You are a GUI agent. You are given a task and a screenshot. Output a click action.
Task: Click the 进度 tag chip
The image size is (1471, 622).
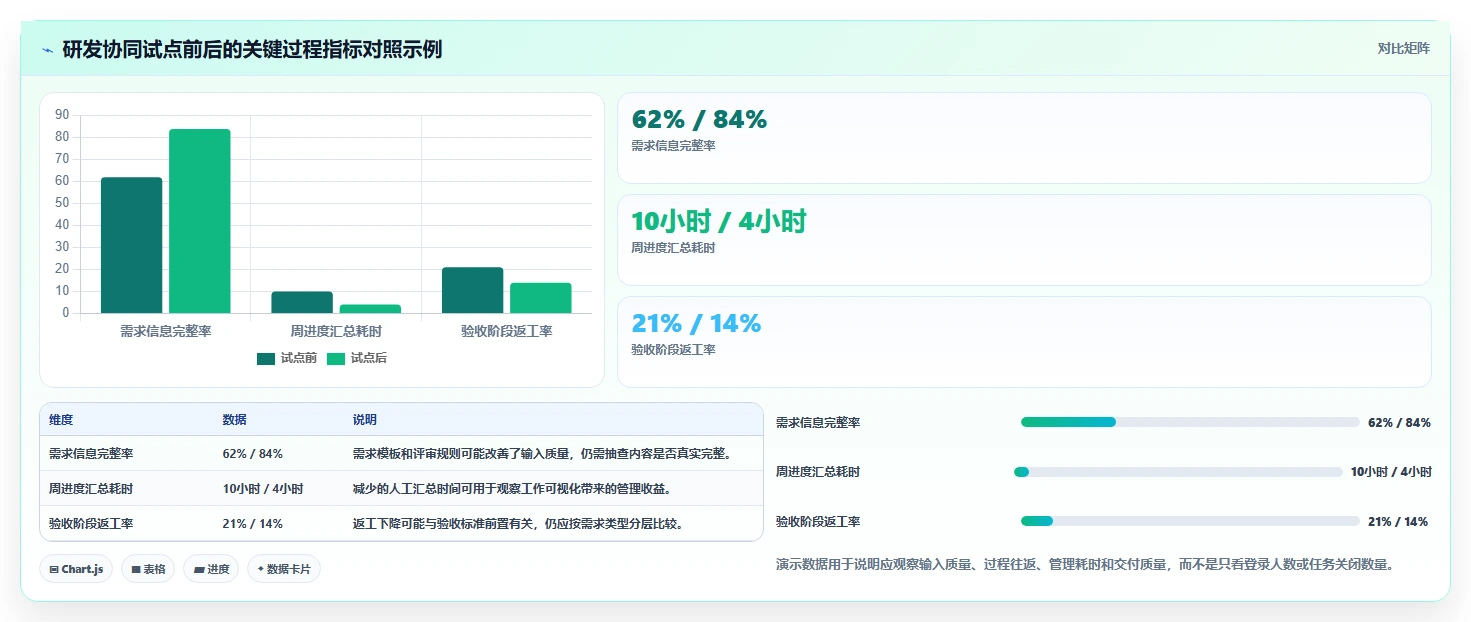coord(211,569)
